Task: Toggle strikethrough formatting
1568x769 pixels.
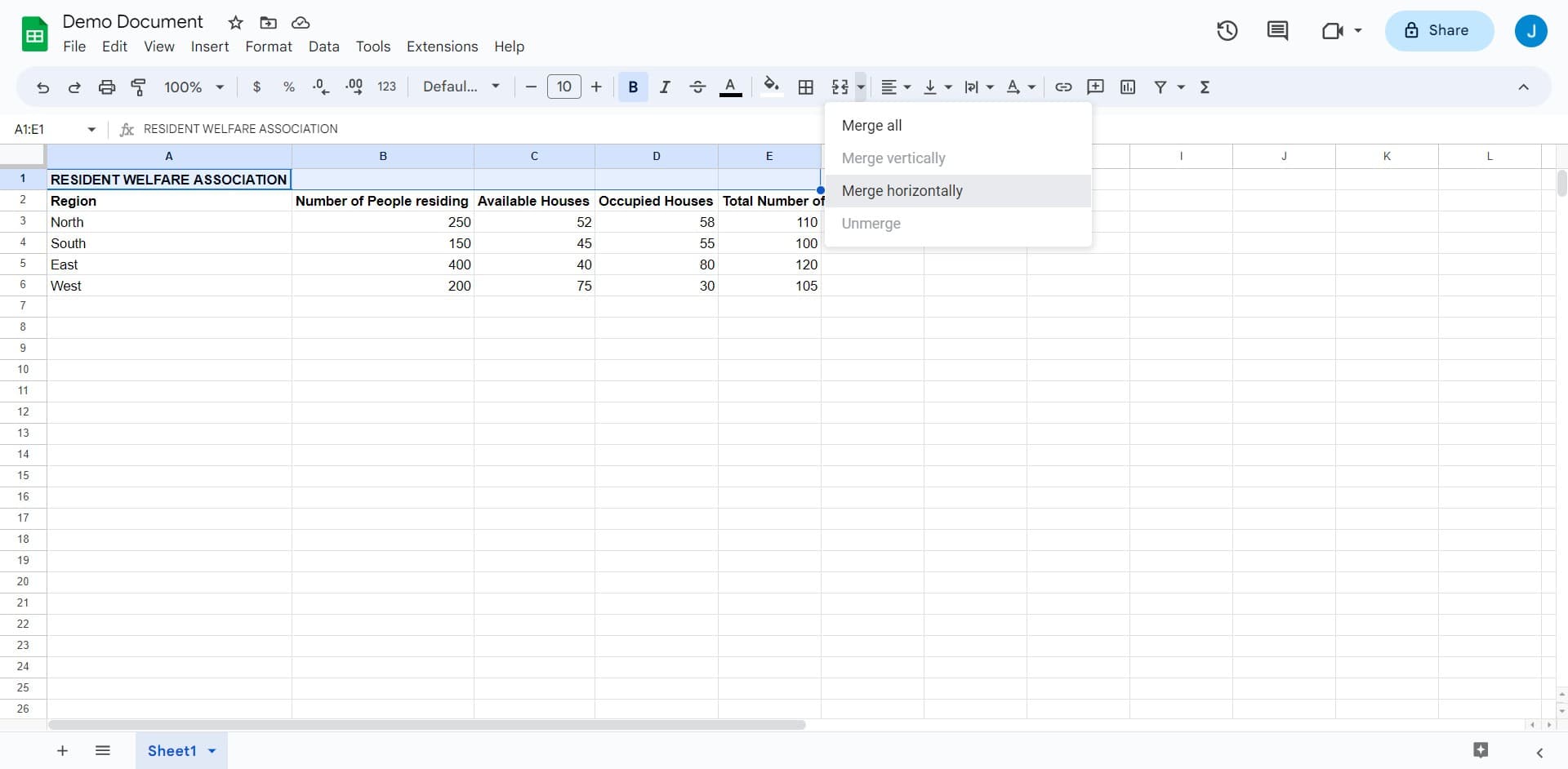Action: click(697, 87)
